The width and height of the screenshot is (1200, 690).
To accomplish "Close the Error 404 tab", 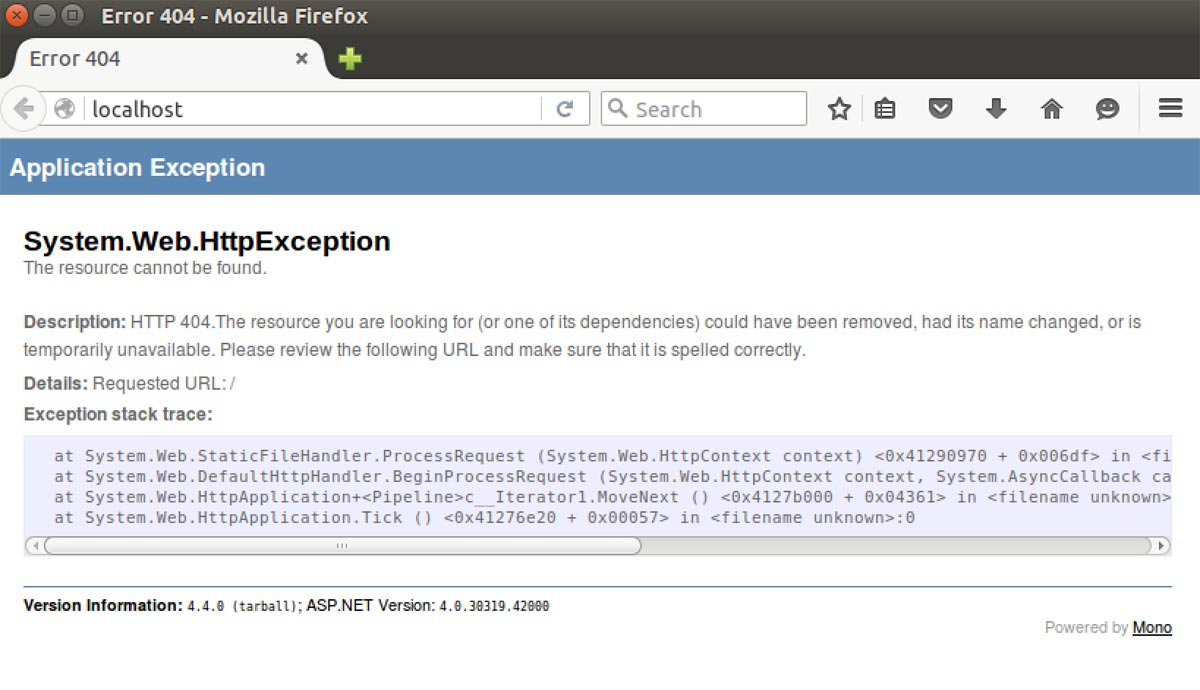I will click(x=301, y=59).
